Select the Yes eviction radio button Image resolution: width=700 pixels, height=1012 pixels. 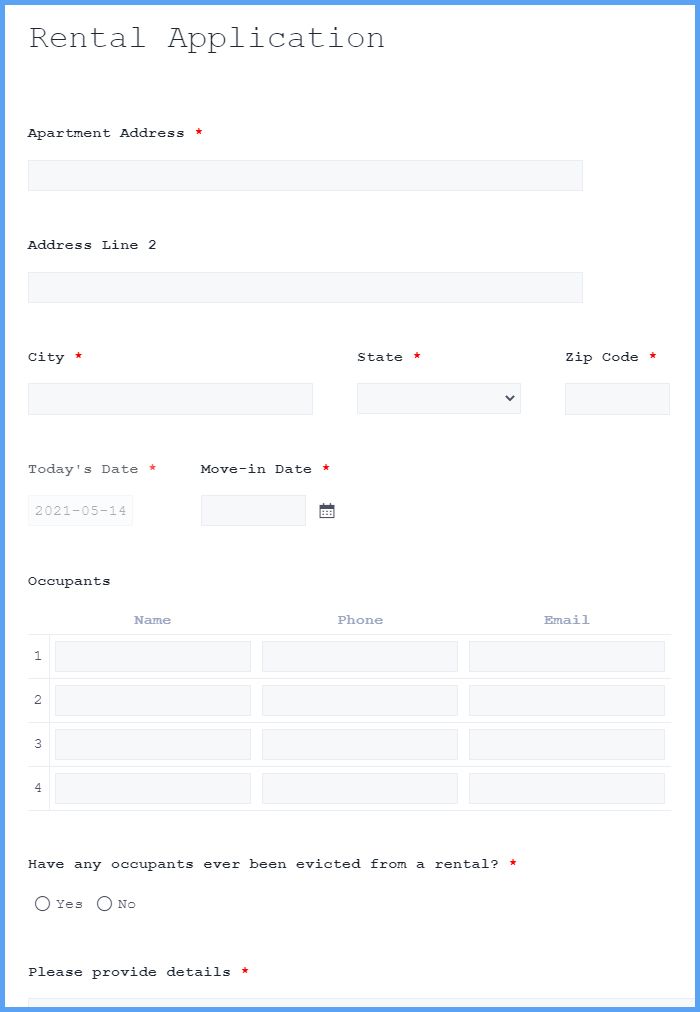[x=42, y=904]
